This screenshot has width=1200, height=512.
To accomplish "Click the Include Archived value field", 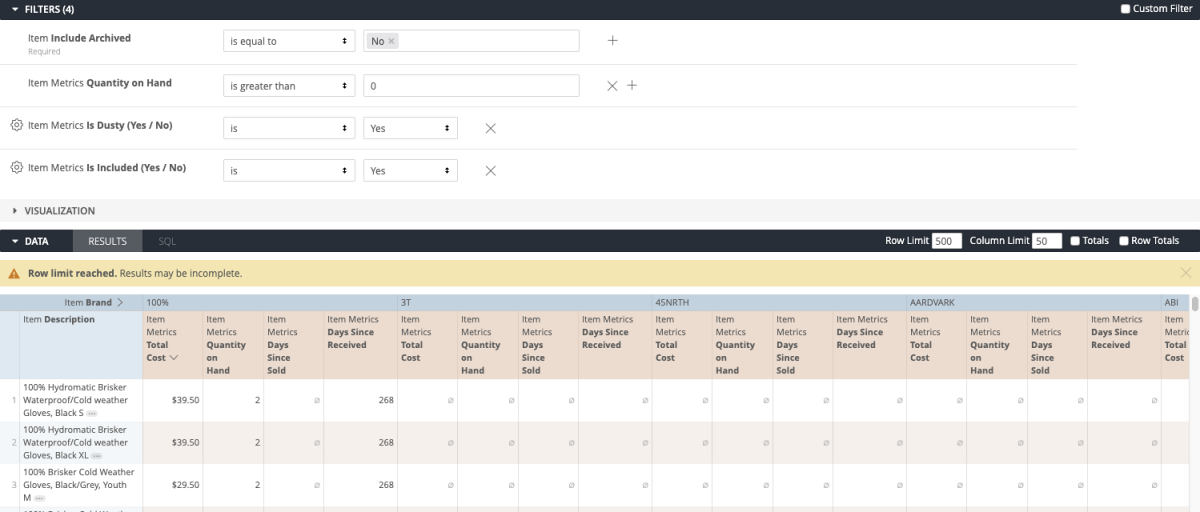I will click(471, 41).
